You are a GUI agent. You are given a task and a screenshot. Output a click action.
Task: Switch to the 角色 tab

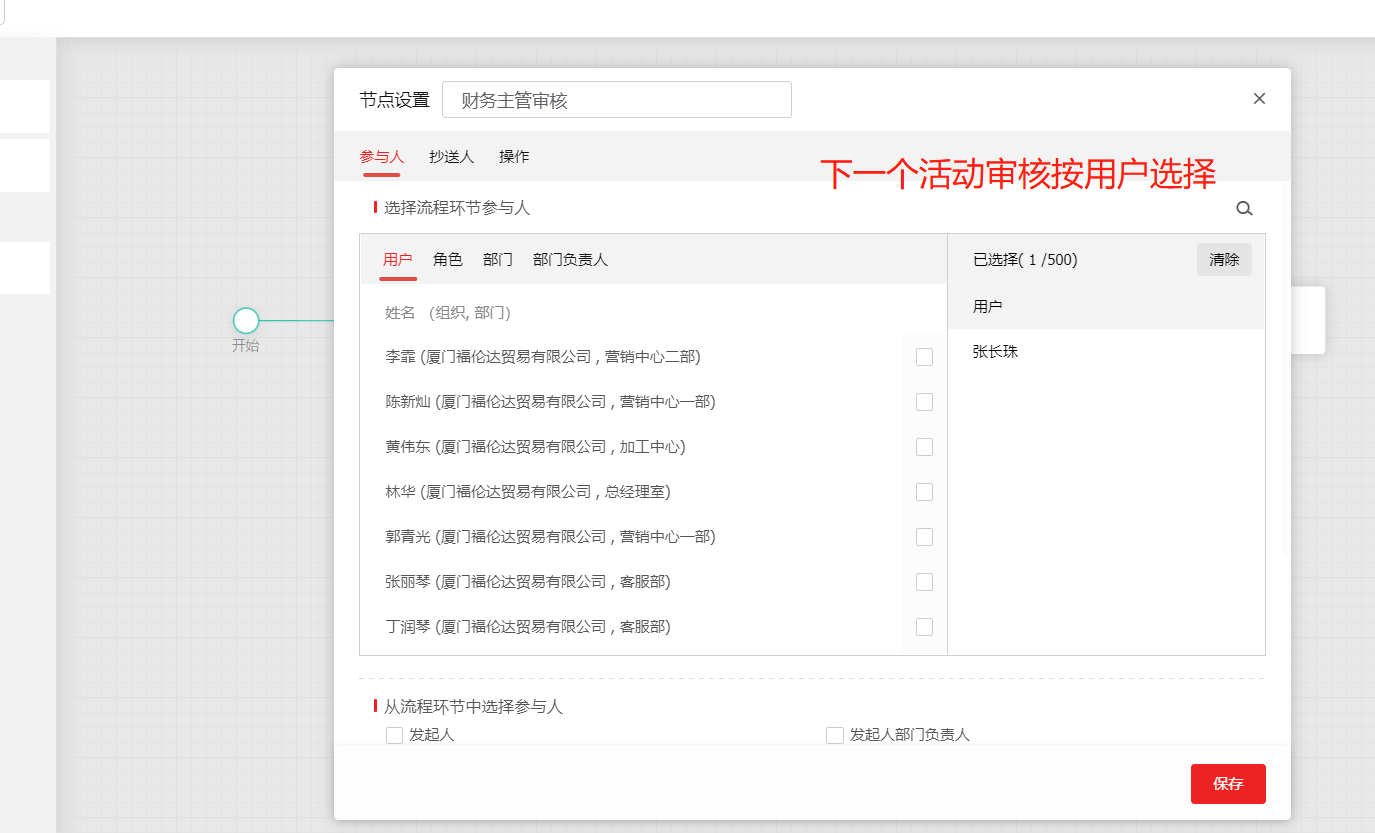coord(448,259)
